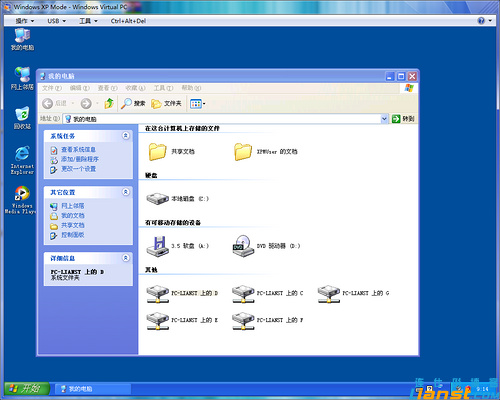Click 查看系统信息 task link

click(78, 150)
